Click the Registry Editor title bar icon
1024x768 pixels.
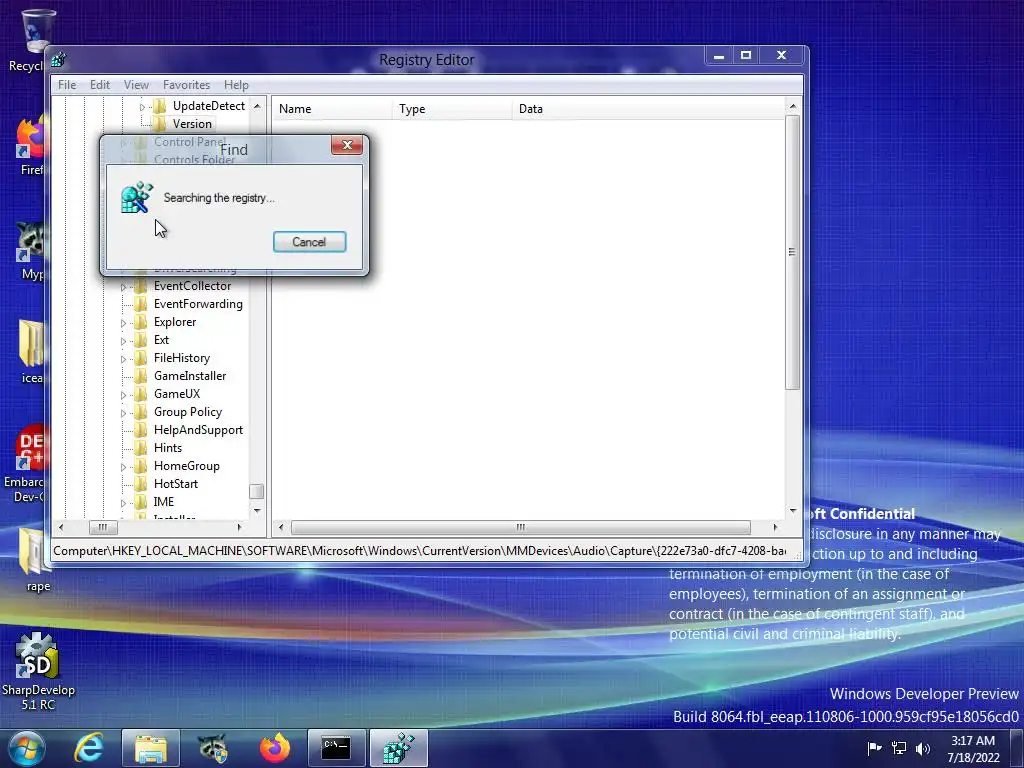pos(59,59)
